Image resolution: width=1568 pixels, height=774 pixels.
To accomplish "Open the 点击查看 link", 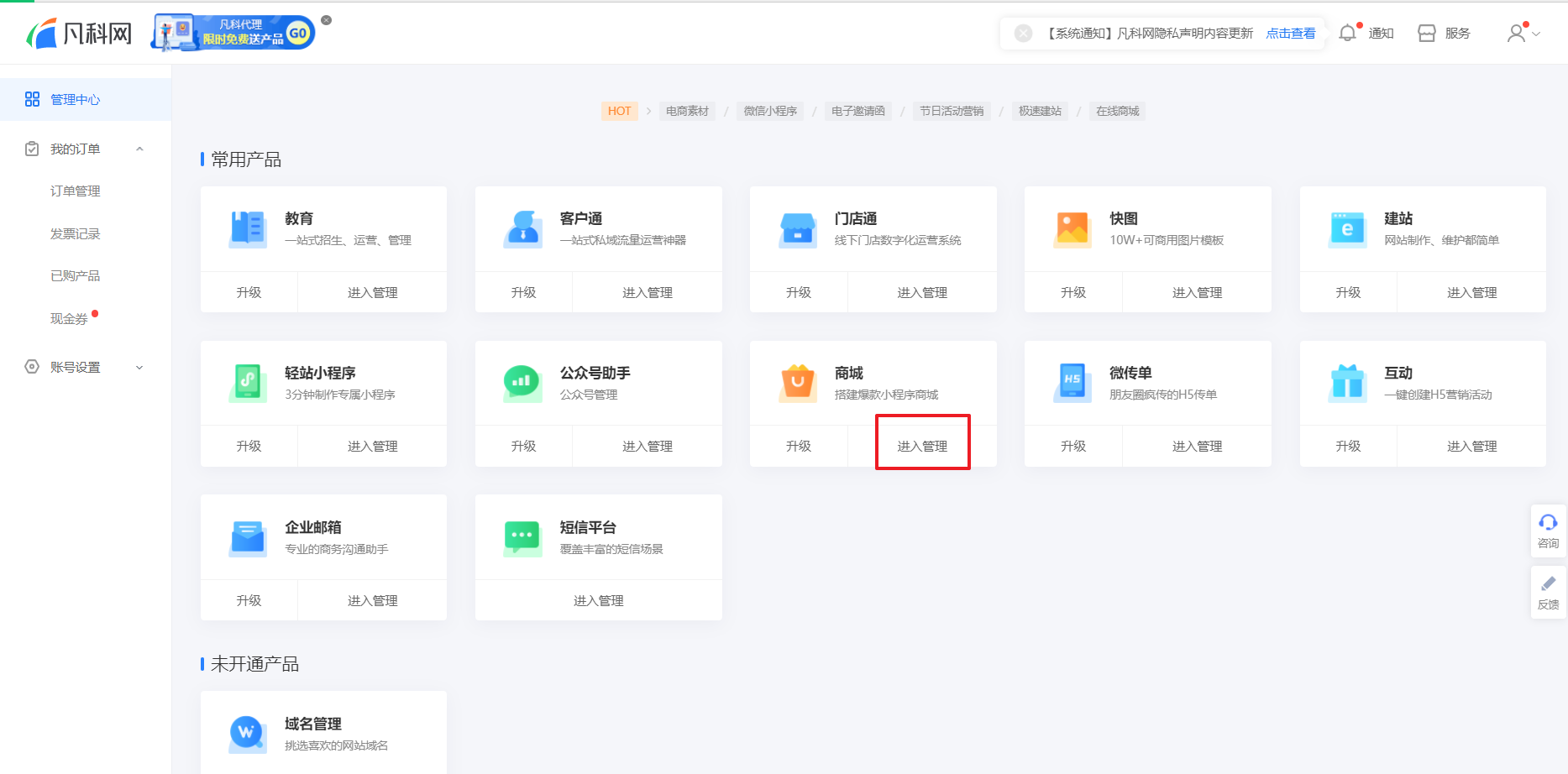I will pos(1291,34).
